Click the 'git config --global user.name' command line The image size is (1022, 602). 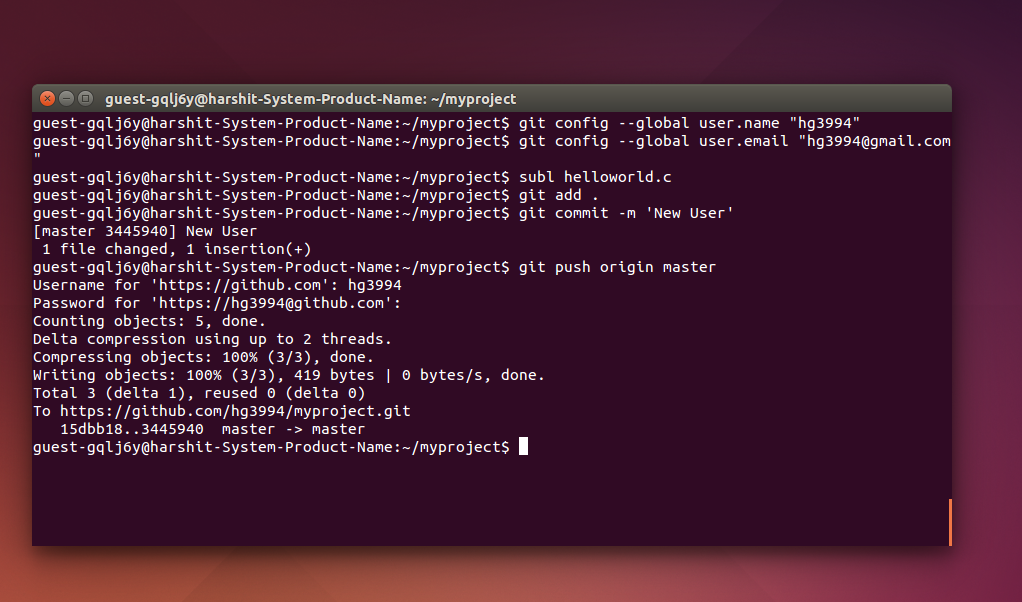pos(446,123)
